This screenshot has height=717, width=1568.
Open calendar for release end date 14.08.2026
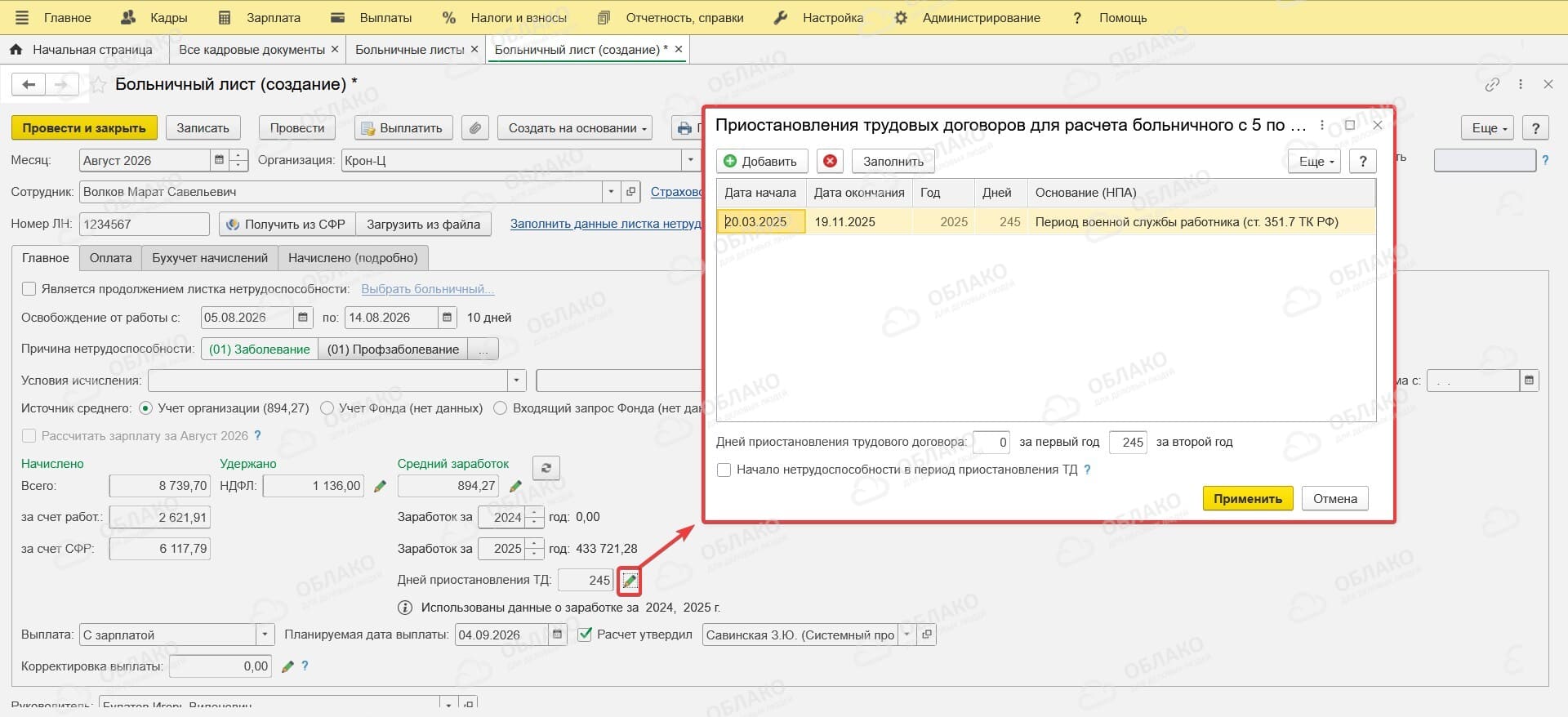pos(447,318)
